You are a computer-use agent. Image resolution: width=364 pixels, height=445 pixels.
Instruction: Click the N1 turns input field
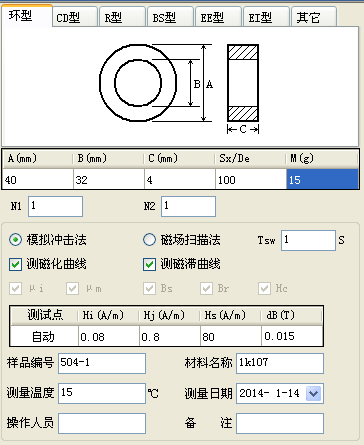[55, 206]
